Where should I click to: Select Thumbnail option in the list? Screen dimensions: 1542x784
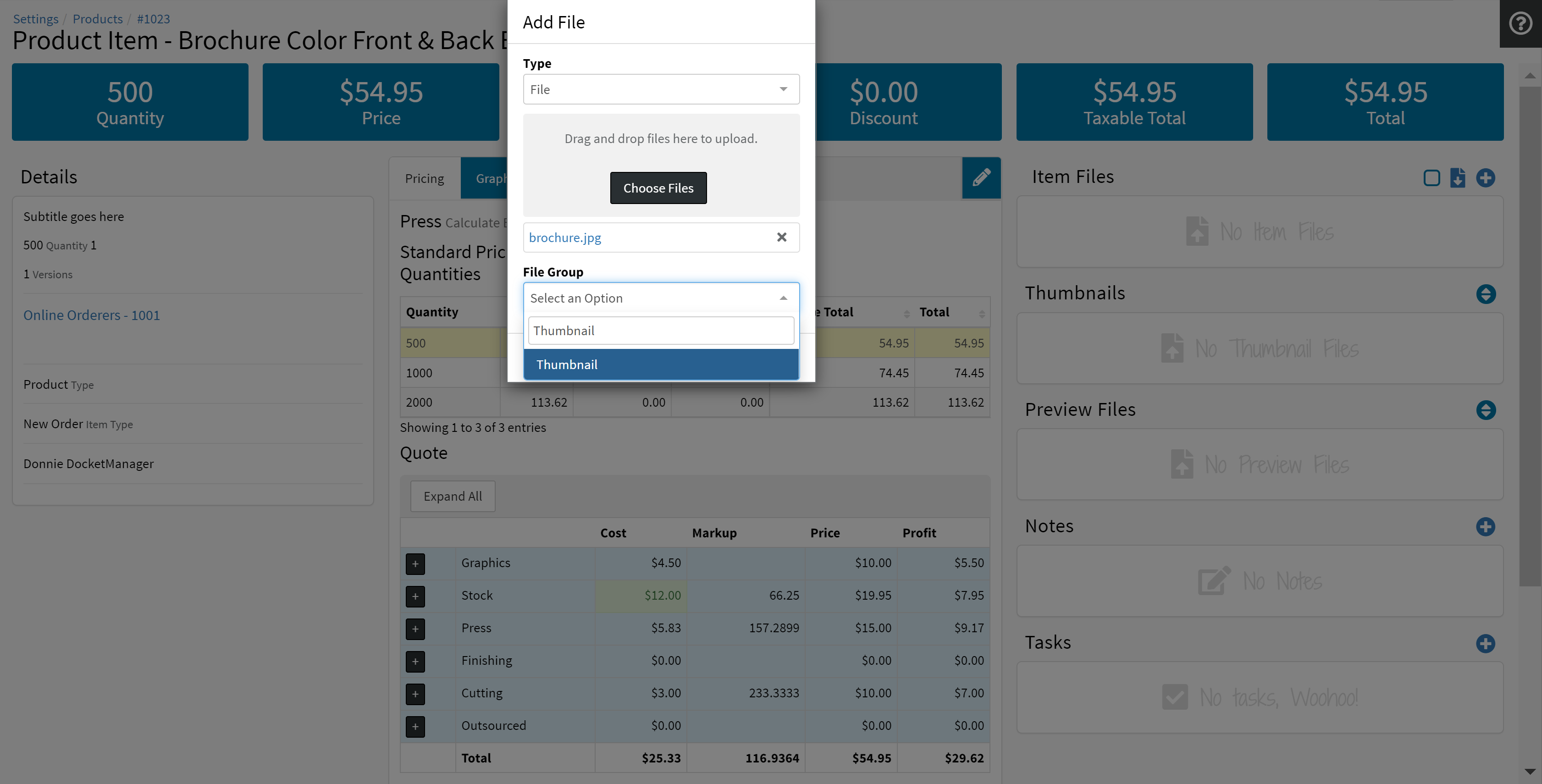660,364
